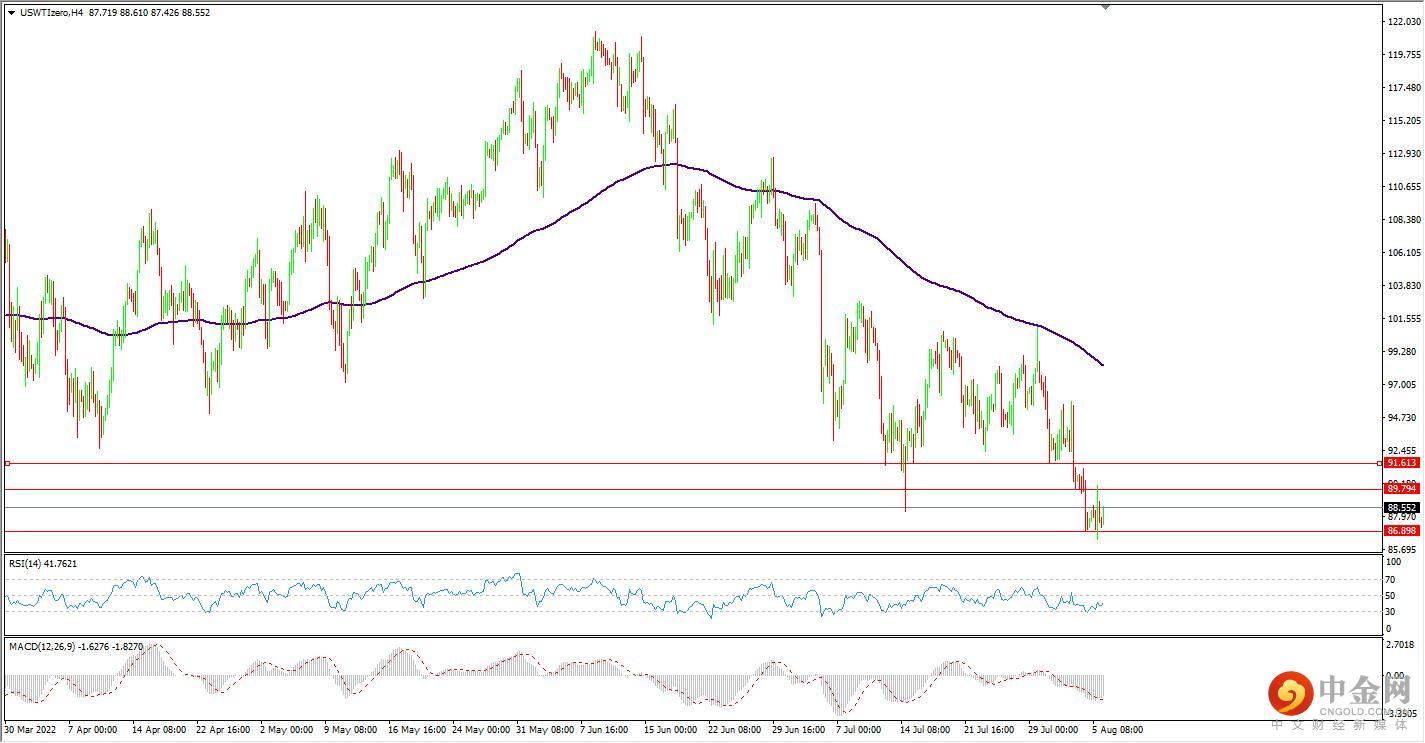
Task: Click the 31 May 08:00 date label
Action: coord(543,730)
